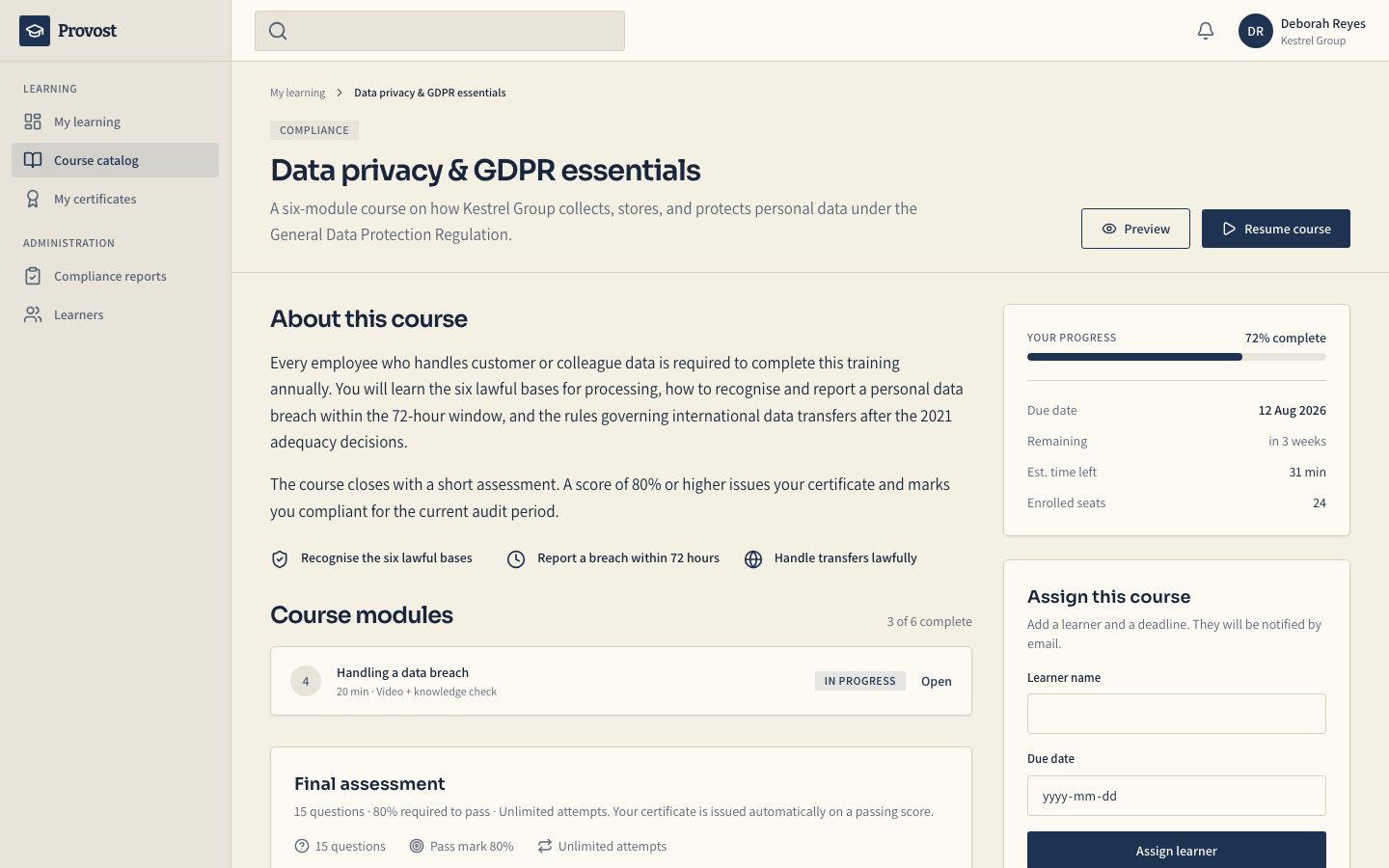Viewport: 1389px width, 868px height.
Task: Click the repeat icon for Unlimited attempts
Action: coord(545,846)
